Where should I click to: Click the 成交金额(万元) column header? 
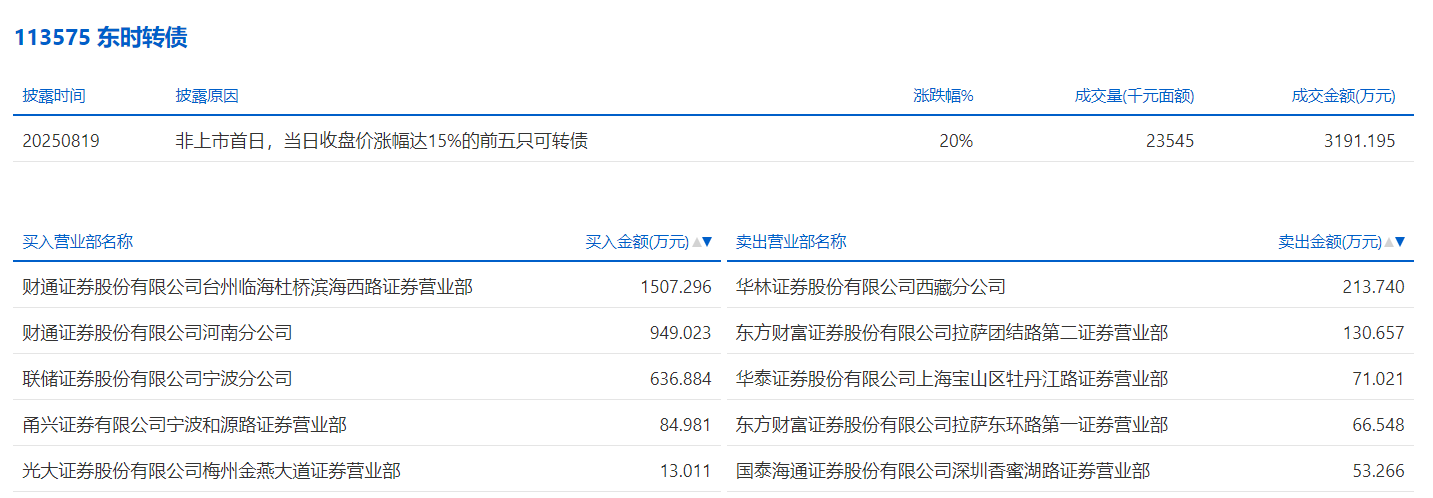[x=1343, y=96]
